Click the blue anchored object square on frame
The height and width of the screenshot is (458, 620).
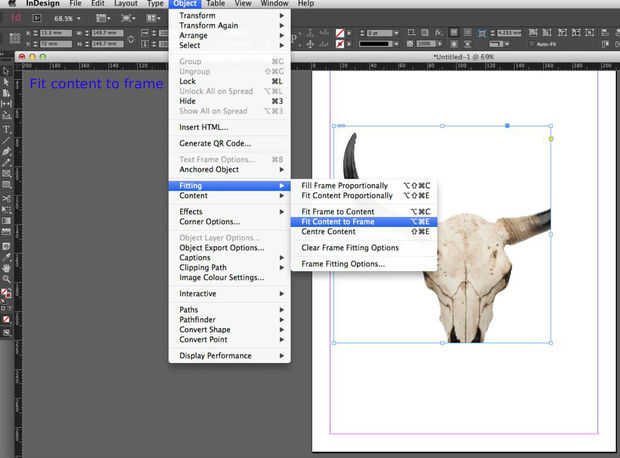click(x=507, y=126)
